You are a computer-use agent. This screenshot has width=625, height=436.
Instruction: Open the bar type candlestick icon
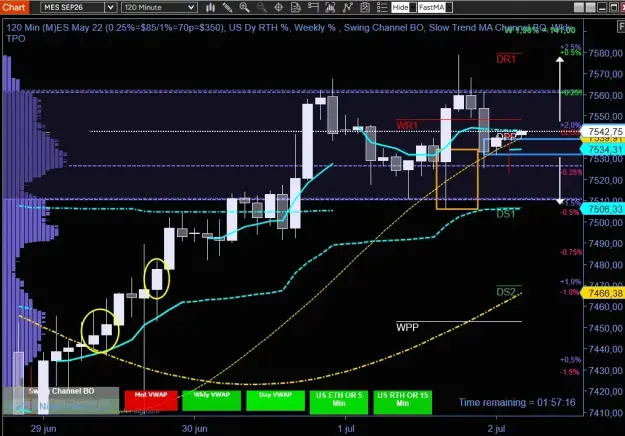tap(210, 7)
